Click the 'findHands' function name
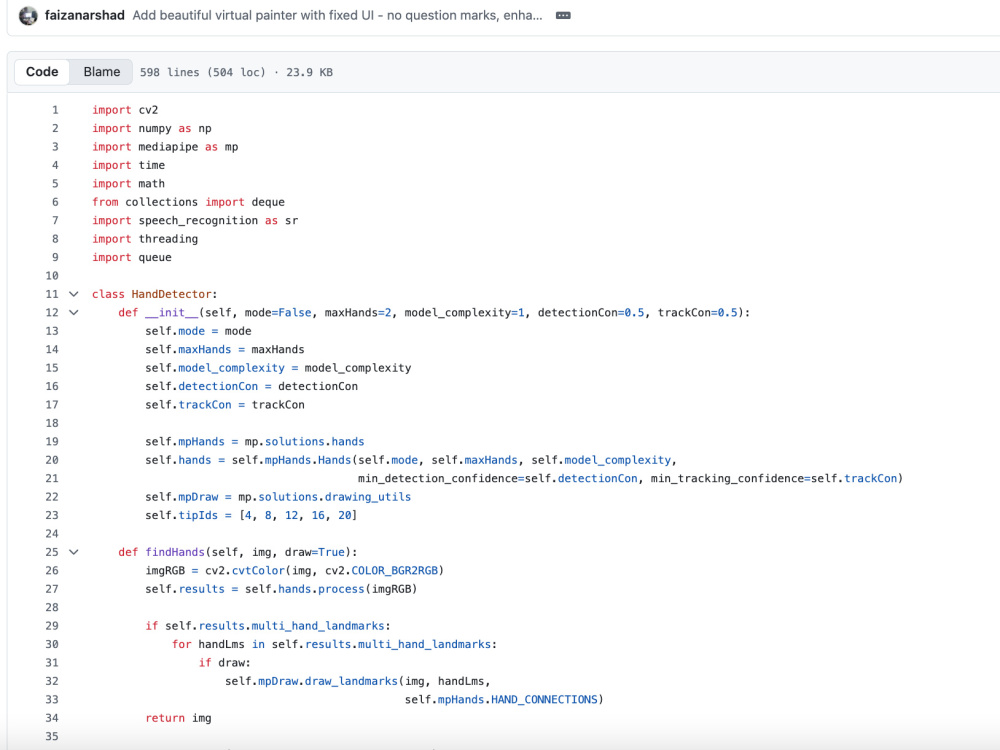 [x=175, y=552]
